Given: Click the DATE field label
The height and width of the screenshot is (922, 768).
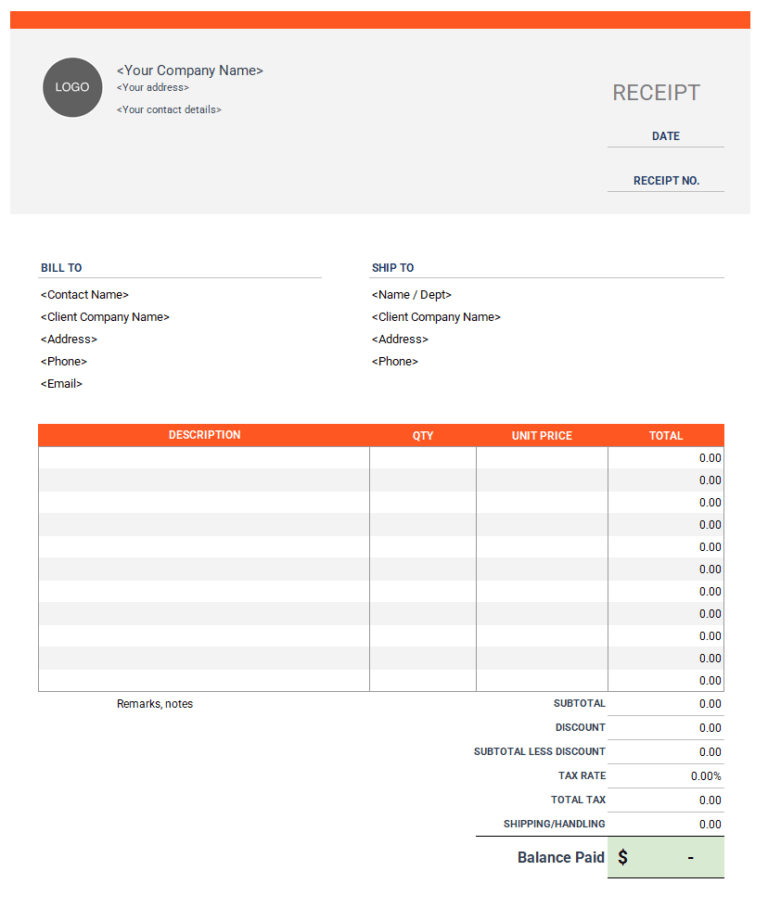Looking at the screenshot, I should tap(665, 136).
